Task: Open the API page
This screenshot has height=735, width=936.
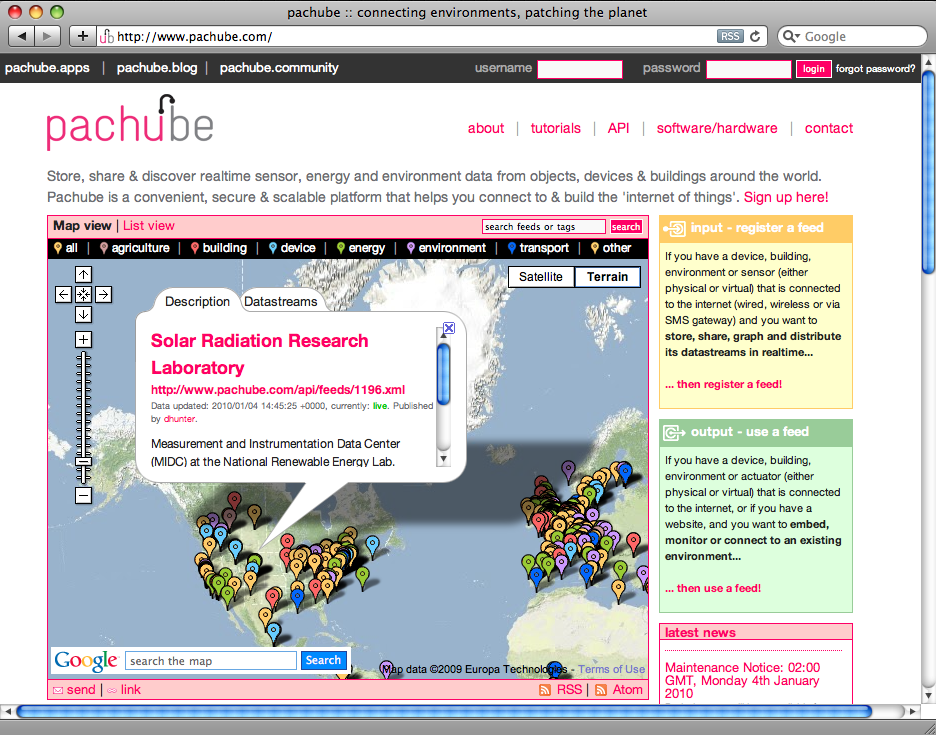Action: [x=618, y=128]
